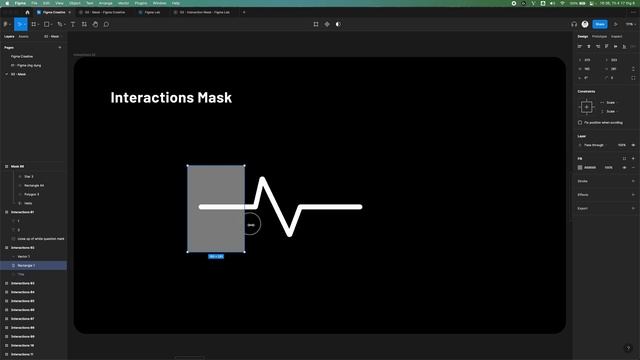
Task: Click the independent corners icon
Action: coord(633,78)
